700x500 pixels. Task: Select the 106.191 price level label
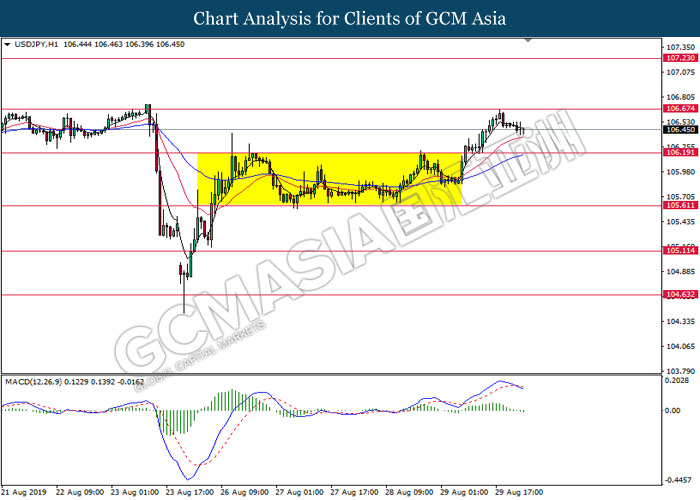(680, 153)
